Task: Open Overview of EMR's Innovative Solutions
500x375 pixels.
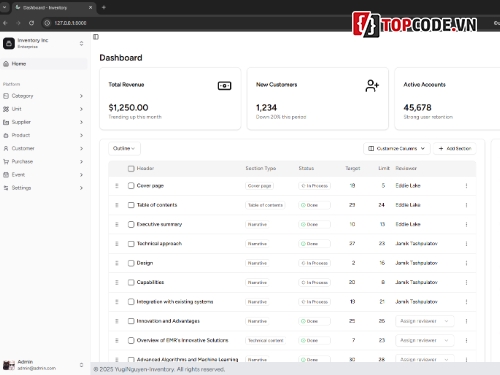Action: coord(183,340)
